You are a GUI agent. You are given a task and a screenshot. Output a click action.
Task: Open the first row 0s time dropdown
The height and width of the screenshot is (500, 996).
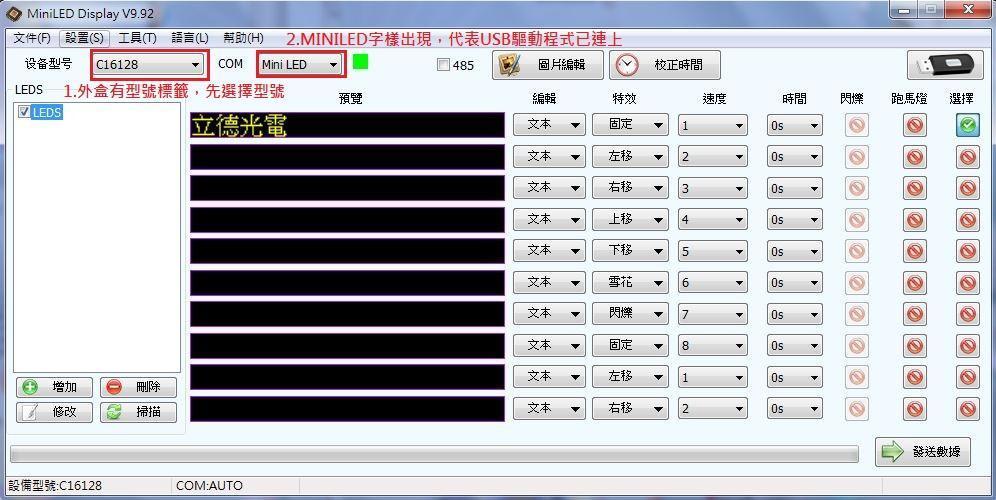(x=795, y=126)
